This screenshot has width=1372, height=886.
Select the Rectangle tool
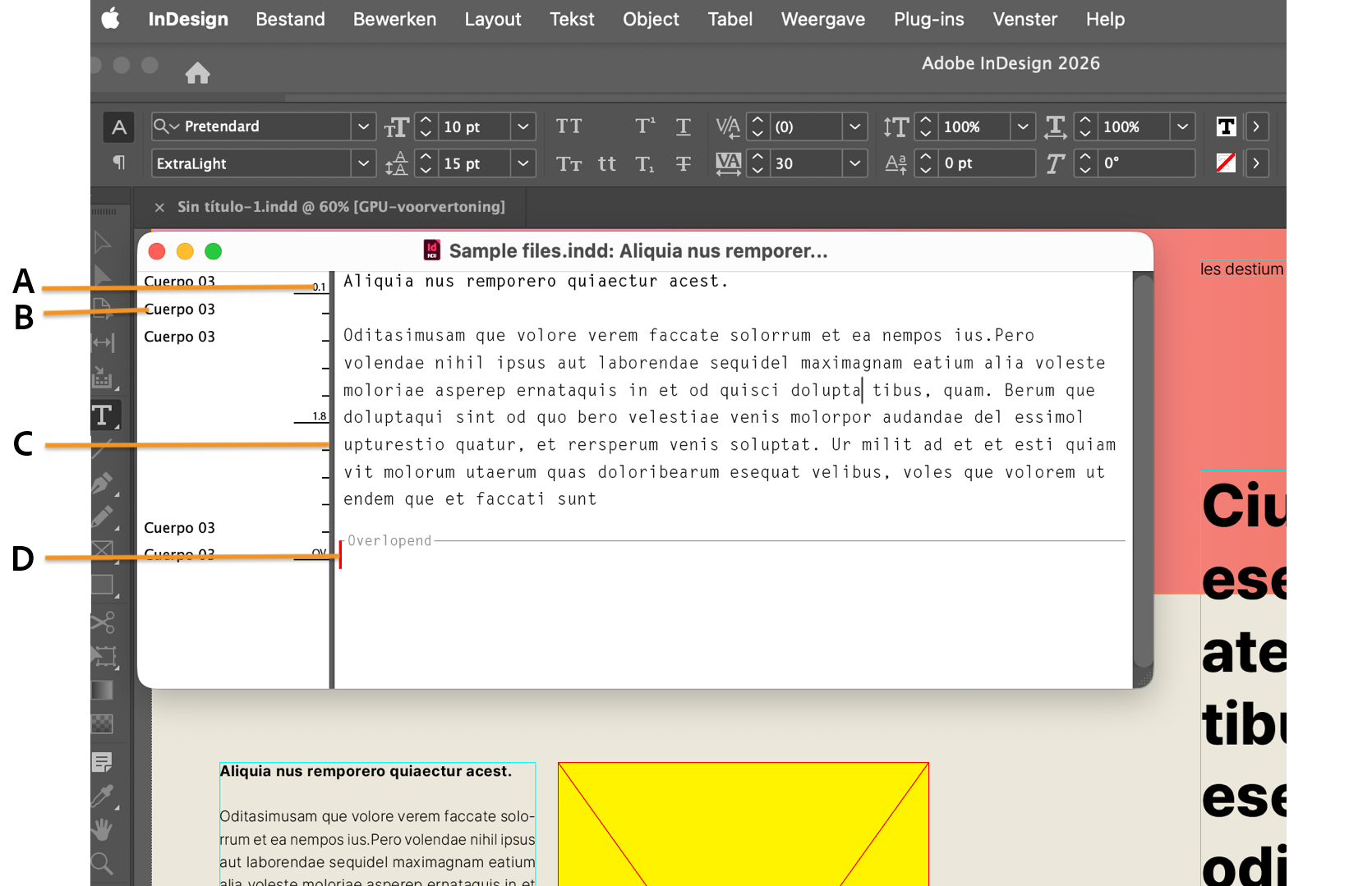tap(103, 585)
